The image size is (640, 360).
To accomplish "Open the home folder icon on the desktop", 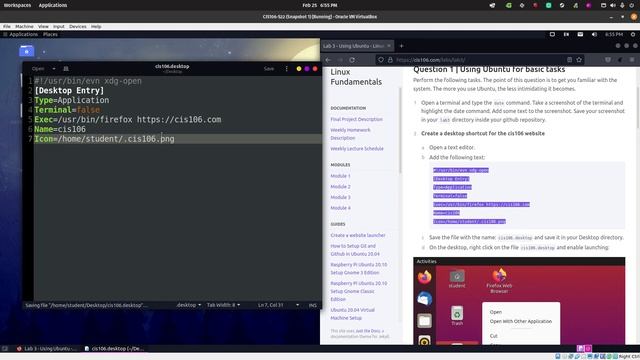I will click(x=27, y=51).
